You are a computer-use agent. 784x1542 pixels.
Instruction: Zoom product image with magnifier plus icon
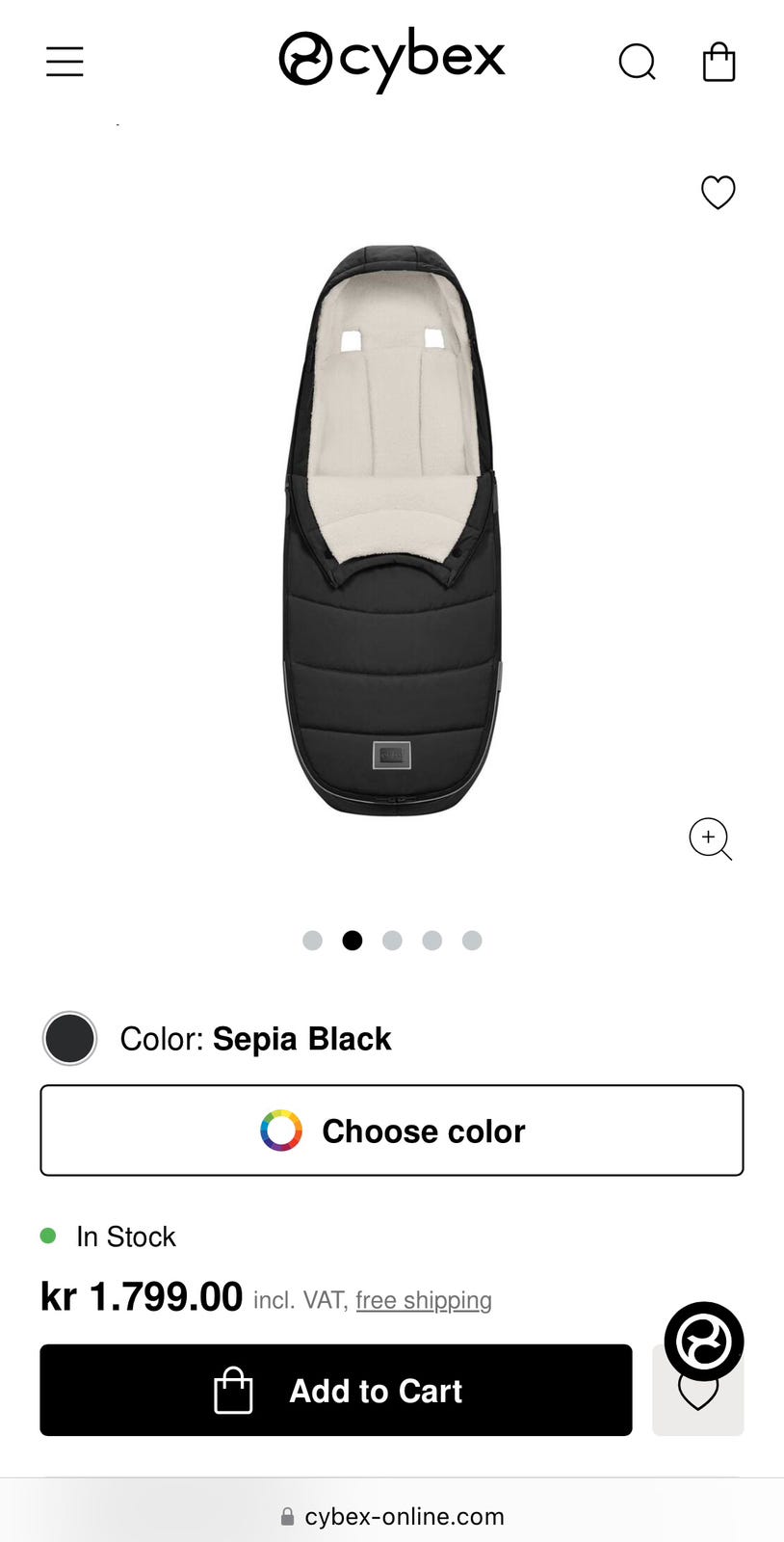click(710, 838)
